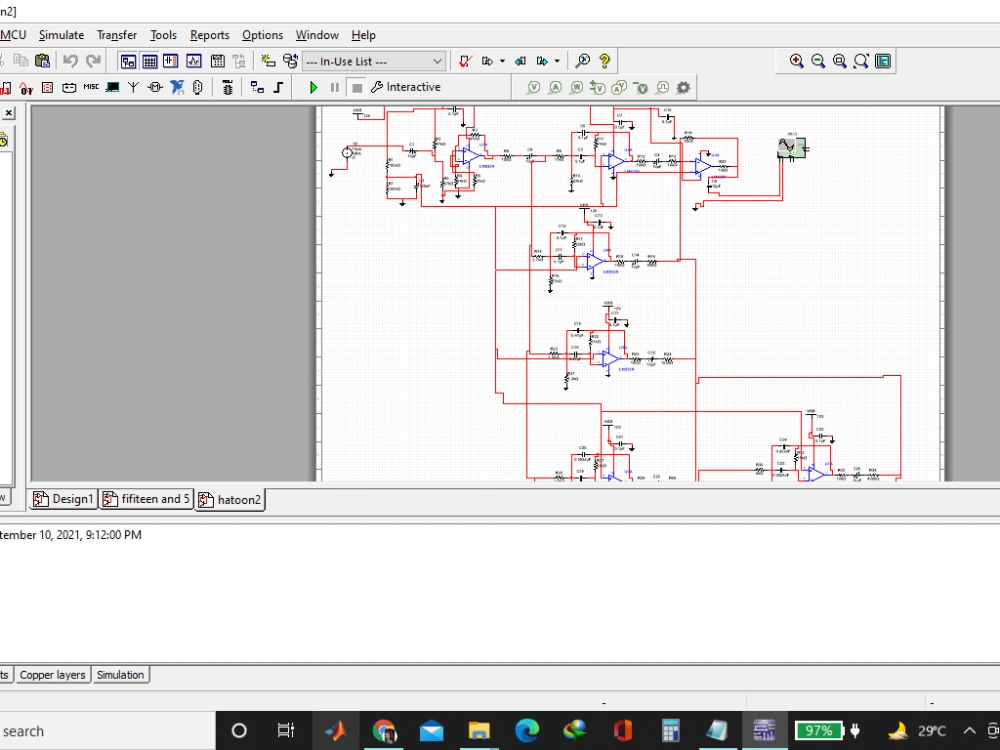1000x750 pixels.
Task: Run the simulation with the green play button
Action: (x=313, y=87)
